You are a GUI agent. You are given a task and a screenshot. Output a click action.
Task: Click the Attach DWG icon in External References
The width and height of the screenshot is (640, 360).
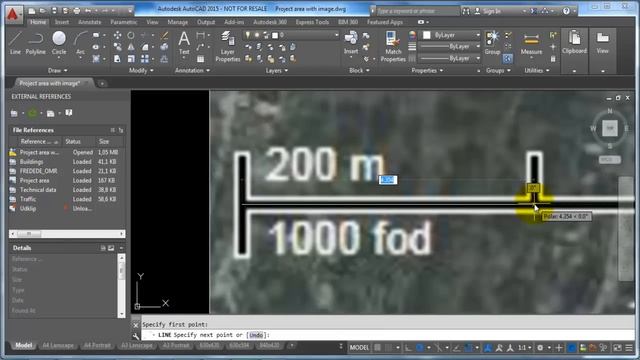tap(14, 113)
